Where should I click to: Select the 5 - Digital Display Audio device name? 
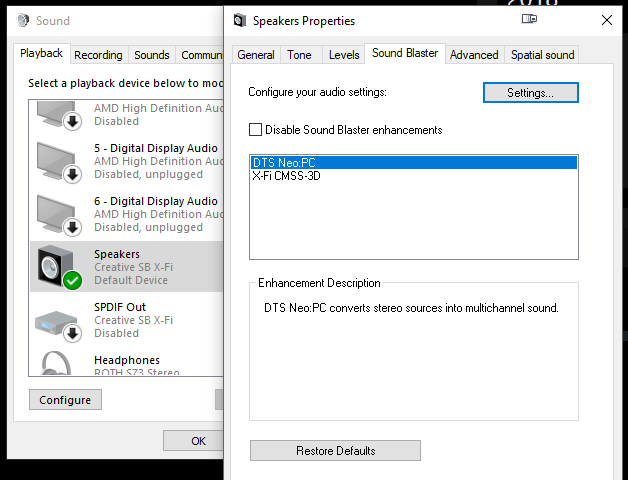click(x=156, y=148)
